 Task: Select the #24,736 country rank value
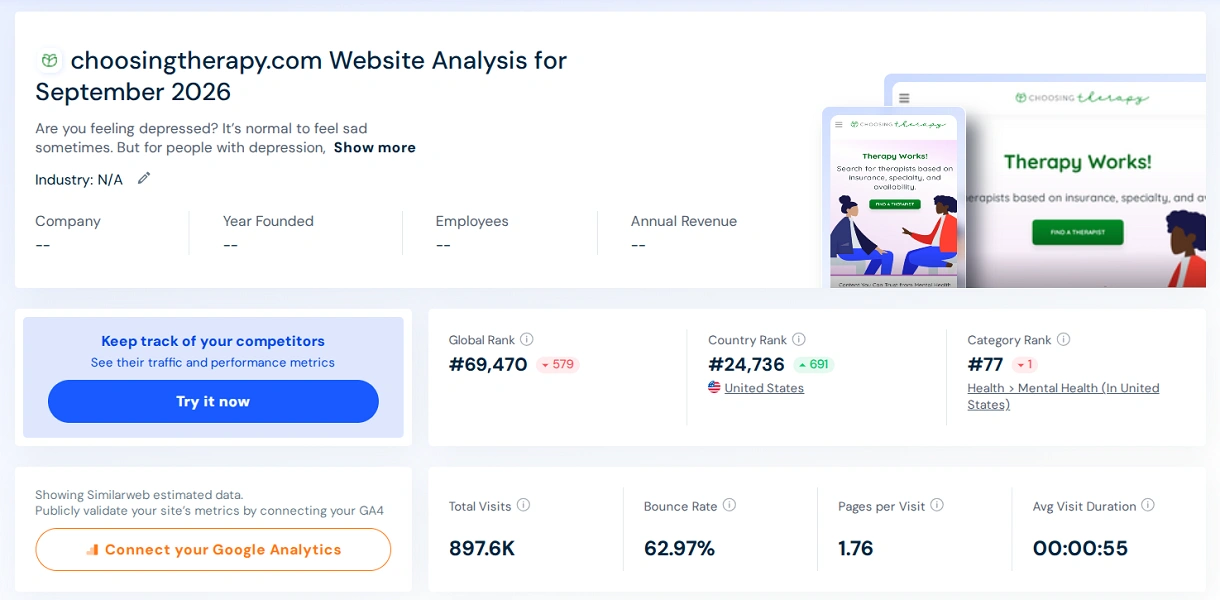746,364
